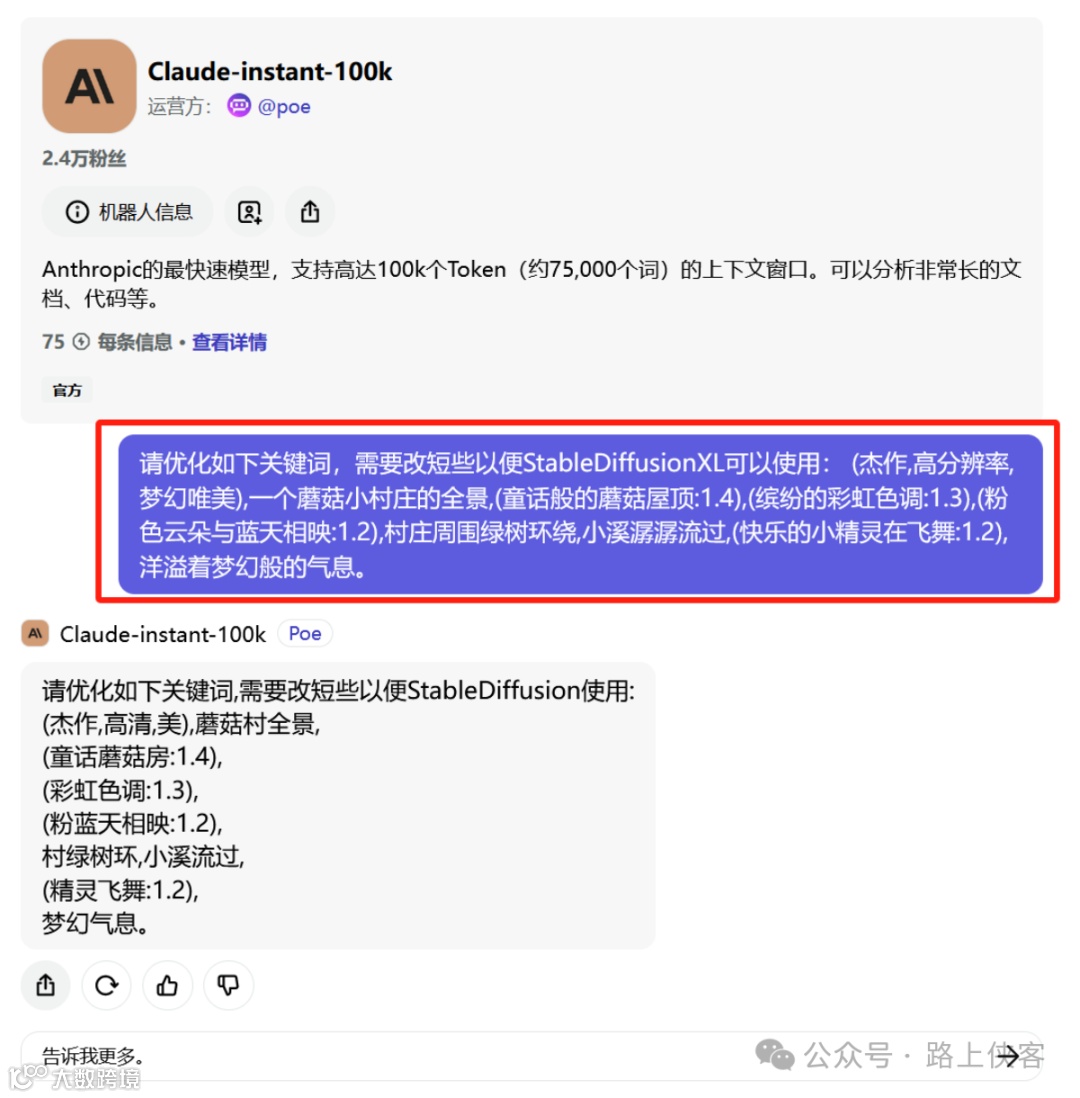1080x1098 pixels.
Task: Click the send arrow in the input box
Action: (1009, 1056)
